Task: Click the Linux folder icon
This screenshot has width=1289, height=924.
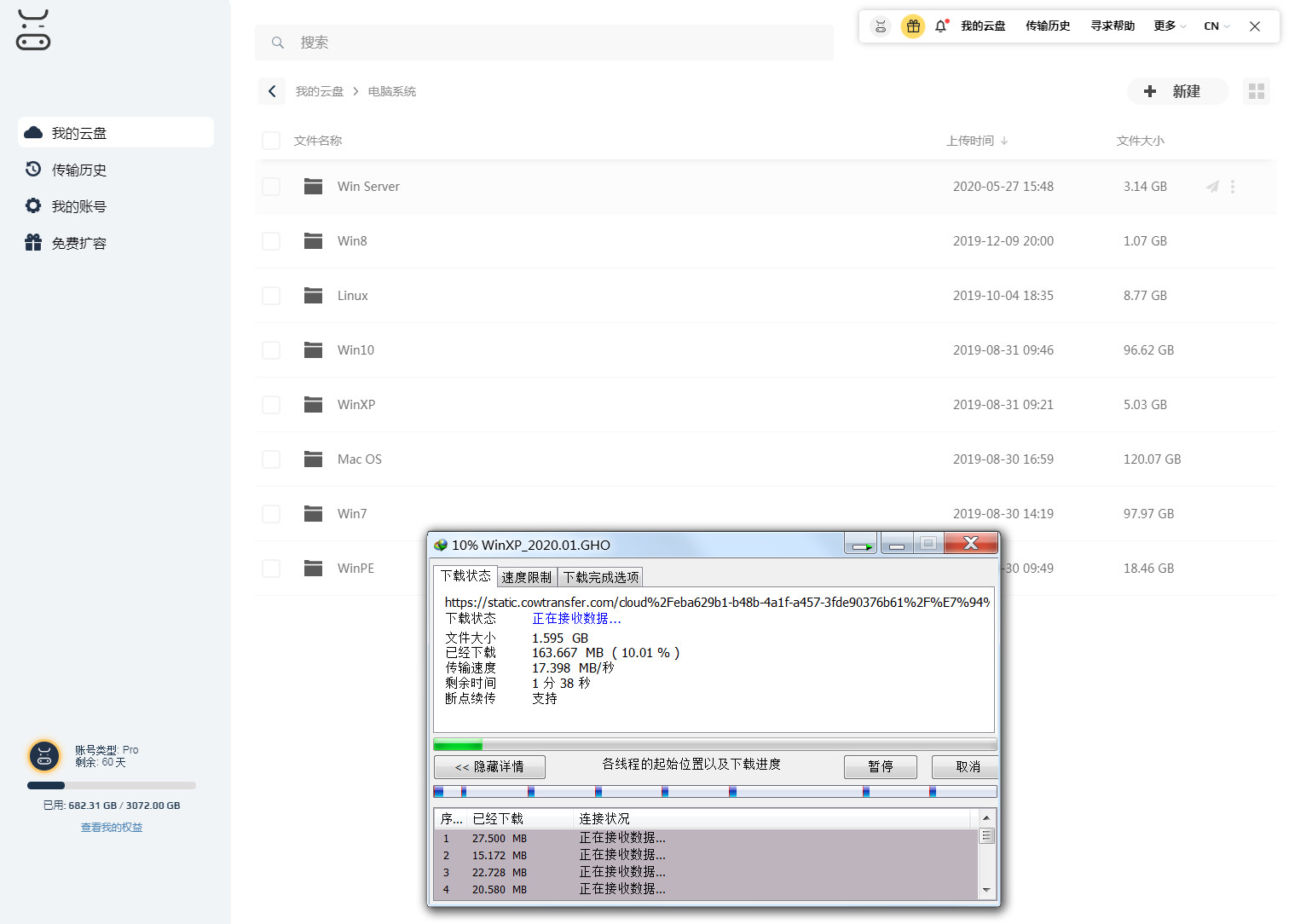Action: (x=314, y=295)
